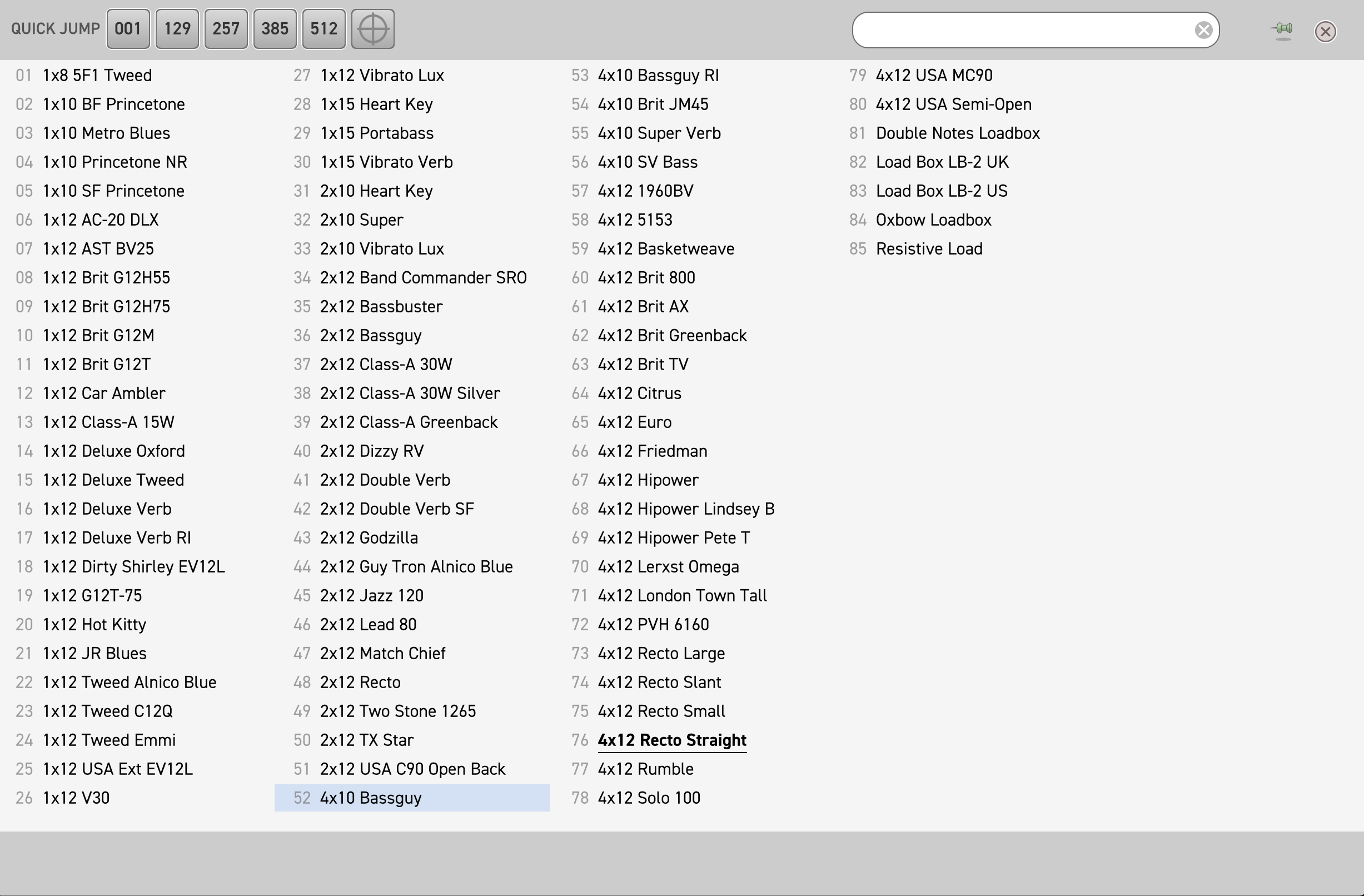Viewport: 1364px width, 896px height.
Task: Choose Resistive Load
Action: (x=929, y=249)
